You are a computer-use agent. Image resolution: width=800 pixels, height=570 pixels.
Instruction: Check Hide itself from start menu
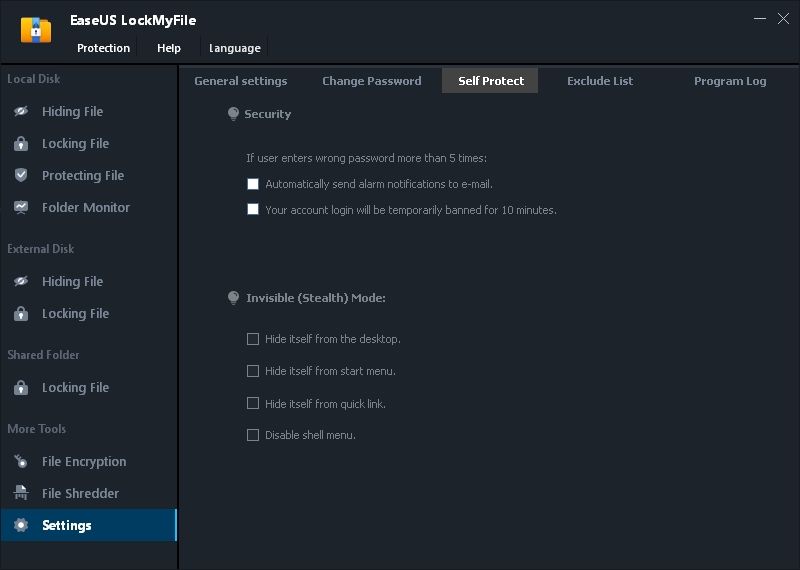click(253, 371)
